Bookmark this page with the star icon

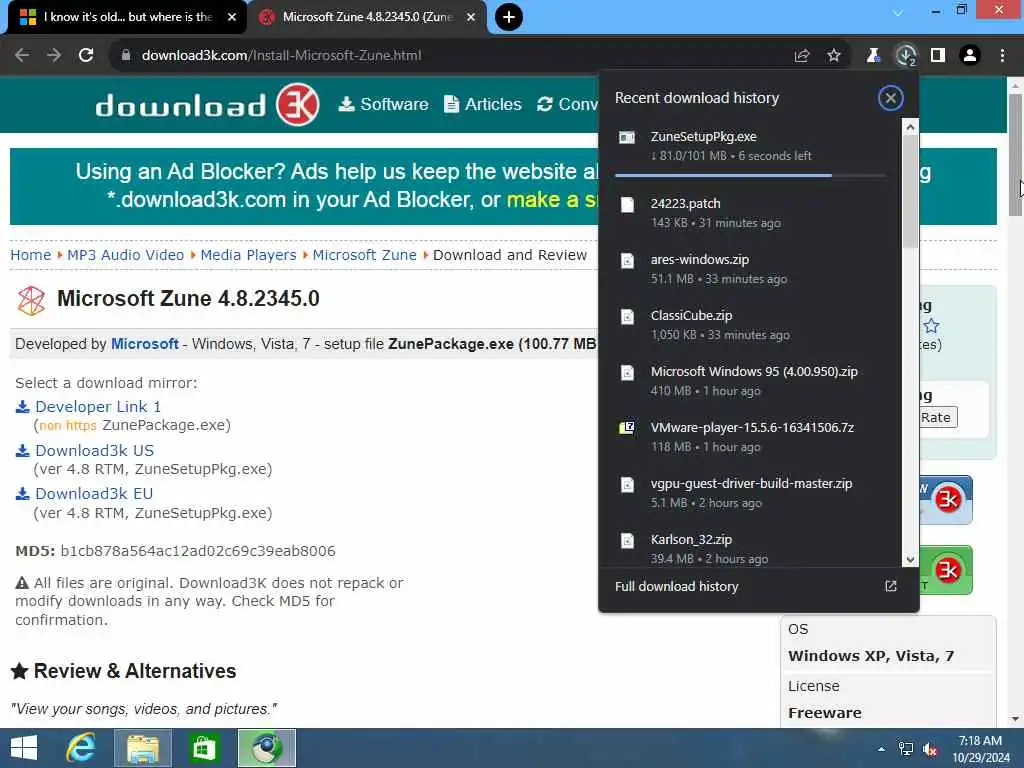834,56
